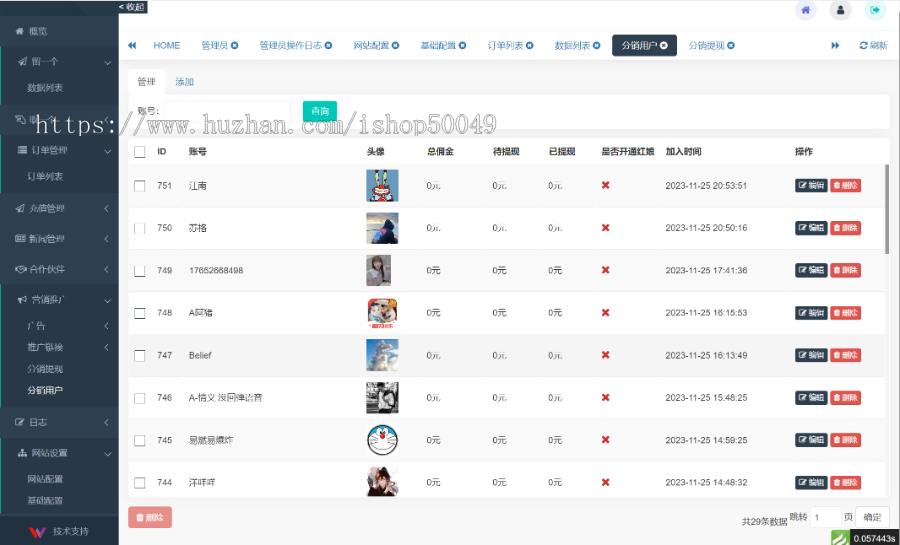
Task: Open 分销提现 in sidebar
Action: pyautogui.click(x=45, y=369)
